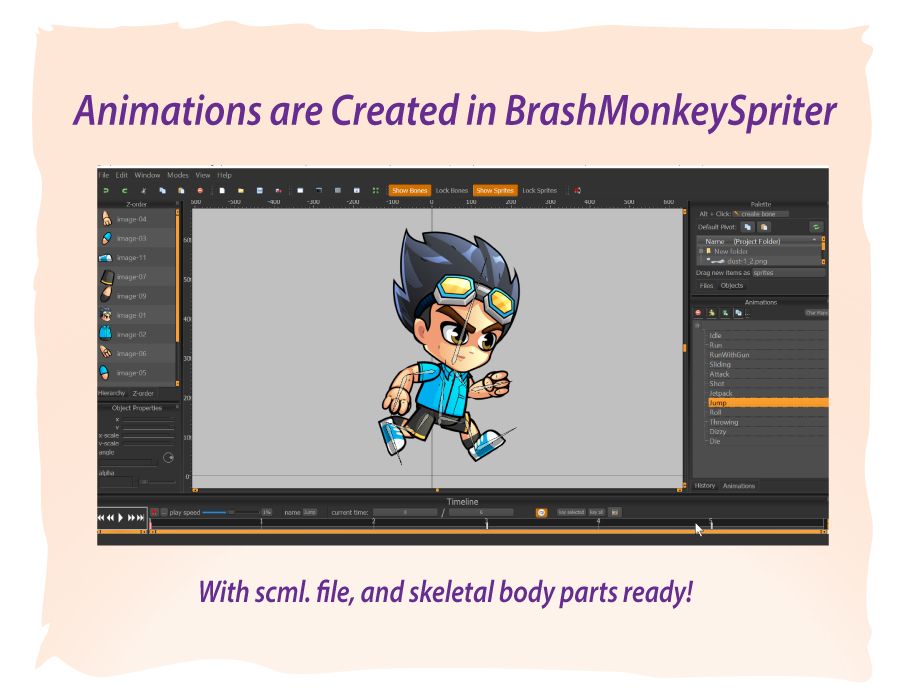Click the orange Default Pivot paste icon
The image size is (910, 700).
click(764, 227)
